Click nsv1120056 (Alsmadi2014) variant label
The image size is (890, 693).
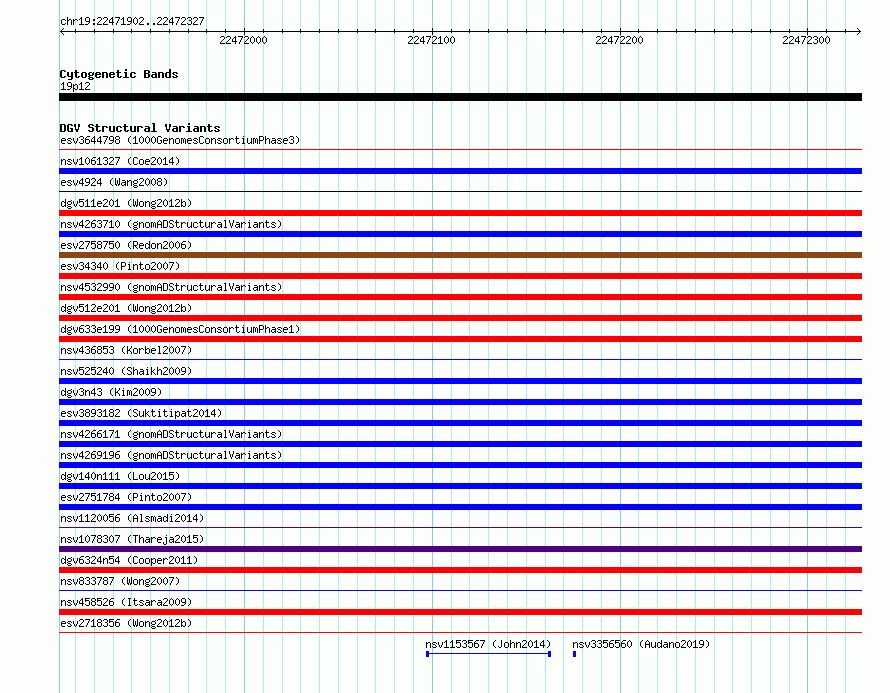[132, 518]
